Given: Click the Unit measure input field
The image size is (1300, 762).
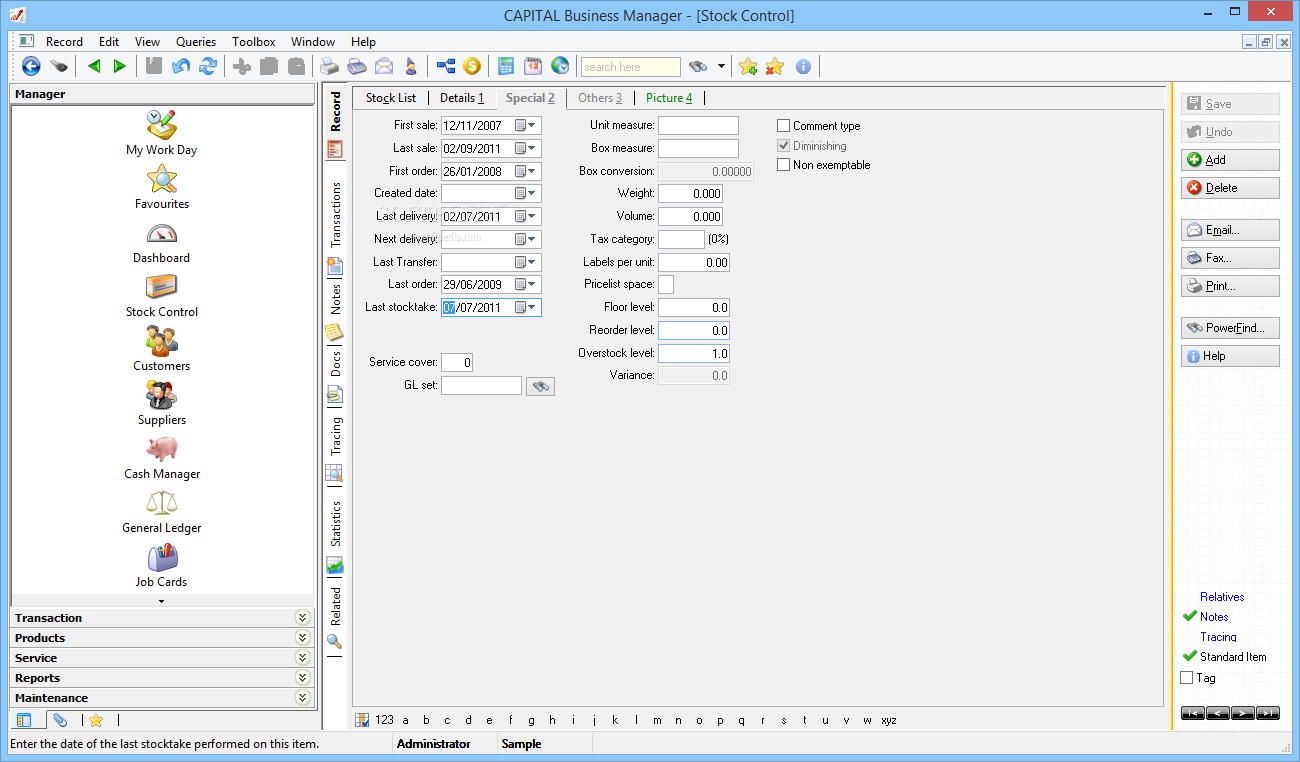Looking at the screenshot, I should coord(698,126).
